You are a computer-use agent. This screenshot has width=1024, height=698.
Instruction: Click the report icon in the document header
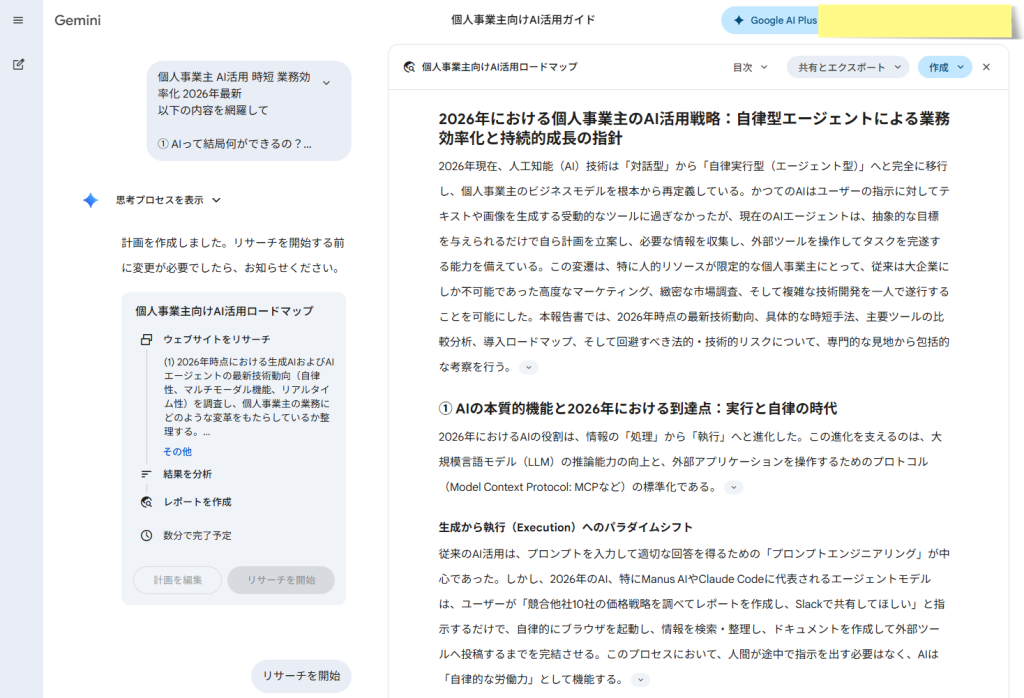(x=409, y=67)
